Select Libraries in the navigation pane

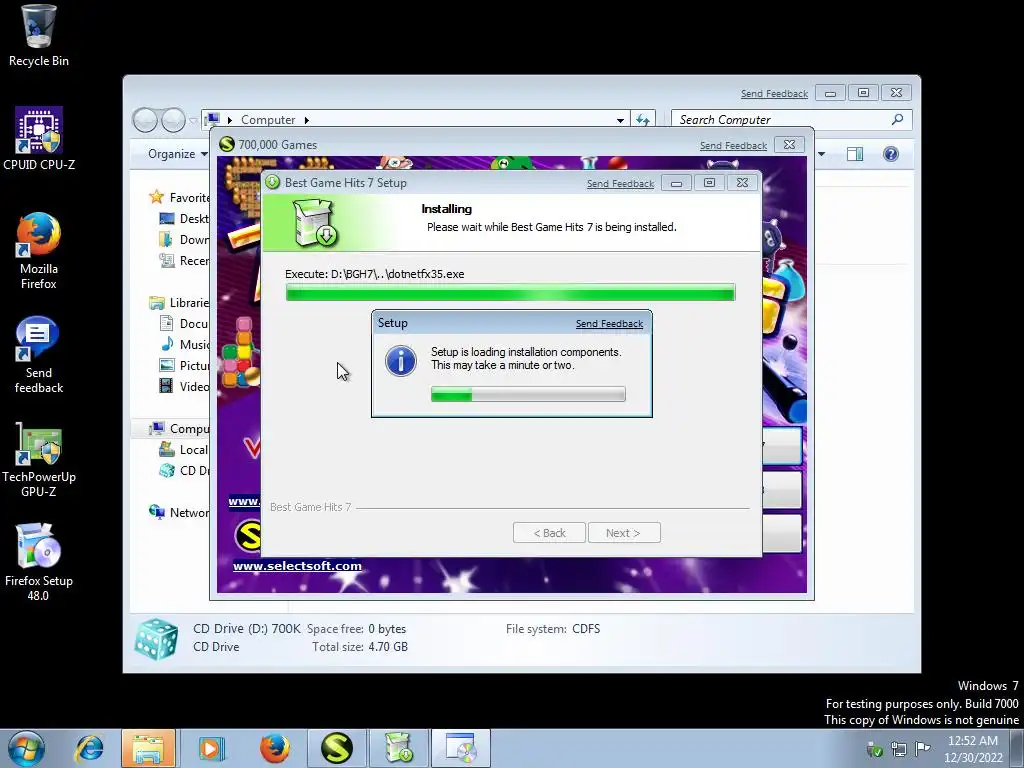(180, 302)
